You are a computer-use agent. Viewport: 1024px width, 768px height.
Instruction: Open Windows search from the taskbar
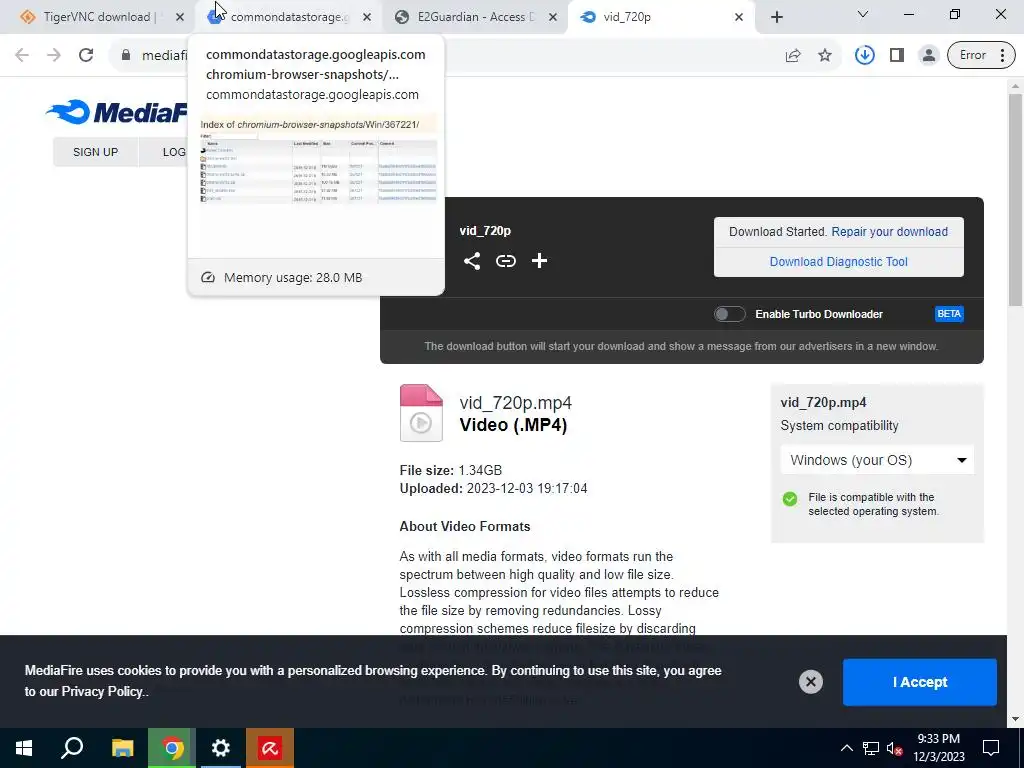click(72, 748)
